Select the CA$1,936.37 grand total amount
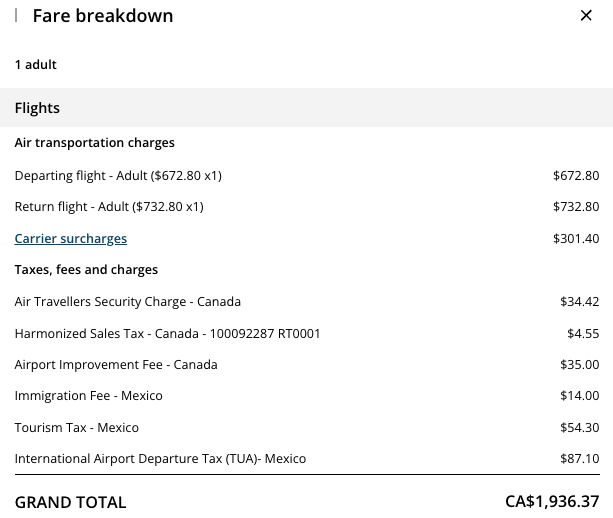This screenshot has width=613, height=518. coord(552,502)
